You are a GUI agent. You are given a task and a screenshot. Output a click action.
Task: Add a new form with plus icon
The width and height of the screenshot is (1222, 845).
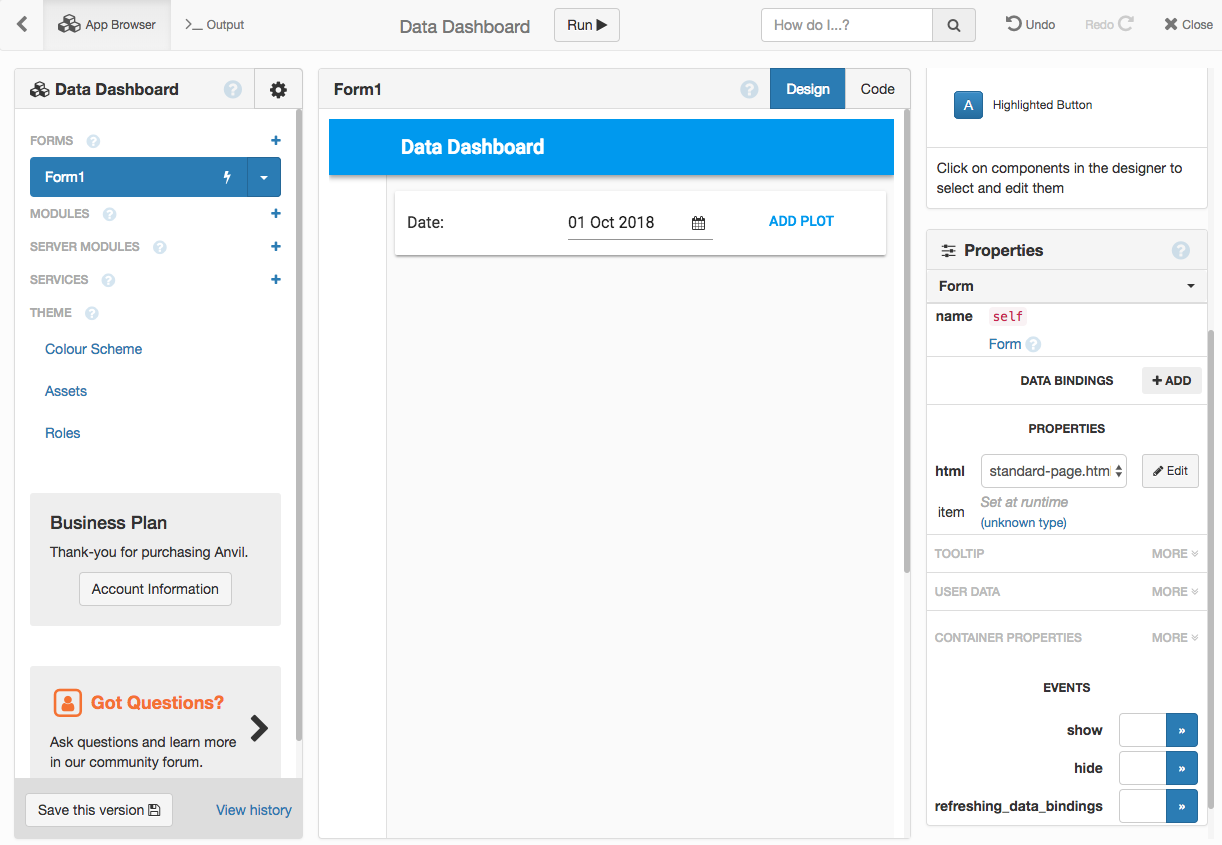(x=276, y=141)
